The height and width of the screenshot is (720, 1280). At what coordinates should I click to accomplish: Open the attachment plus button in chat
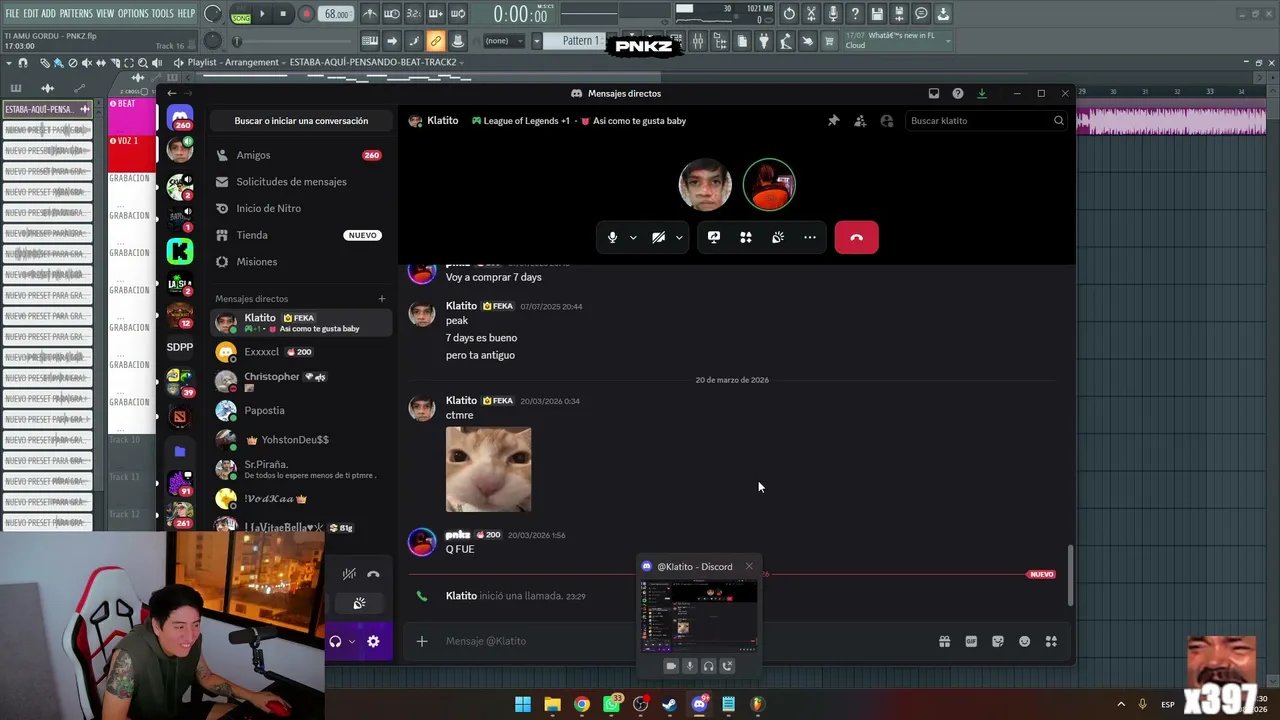point(422,641)
